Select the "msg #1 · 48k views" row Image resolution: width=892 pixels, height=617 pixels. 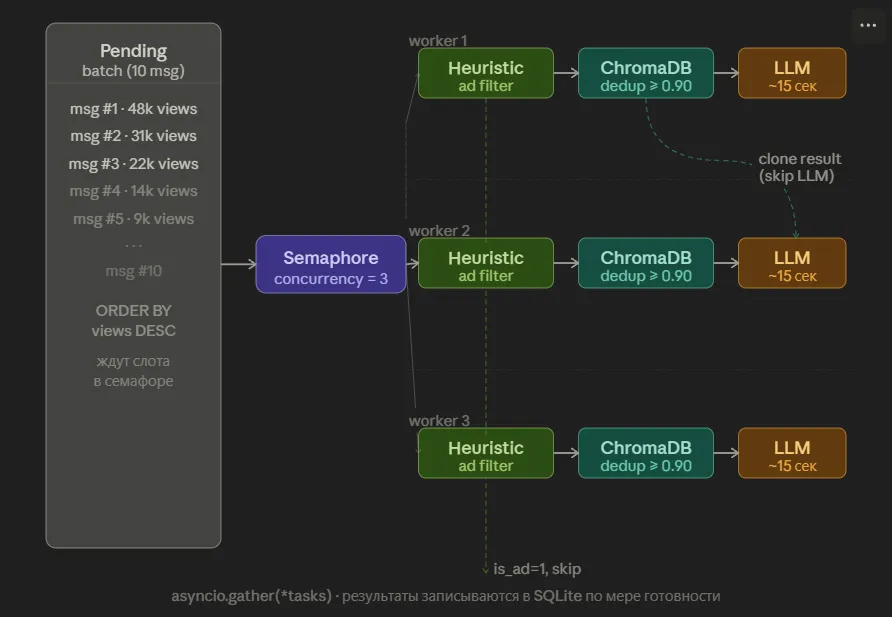134,109
